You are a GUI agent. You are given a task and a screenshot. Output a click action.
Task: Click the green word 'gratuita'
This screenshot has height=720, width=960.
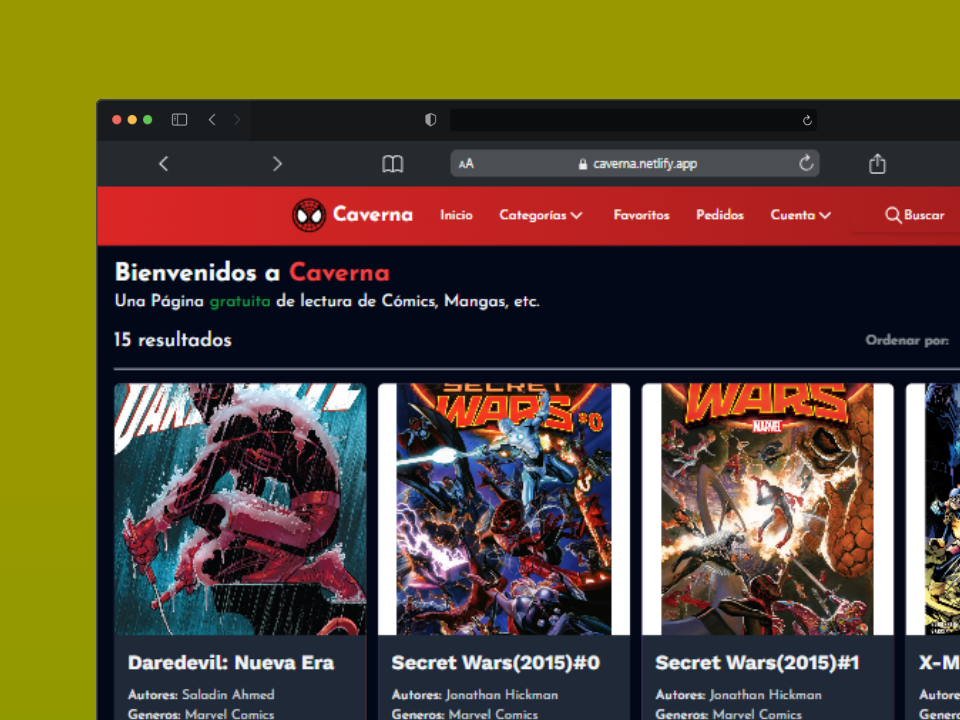240,301
